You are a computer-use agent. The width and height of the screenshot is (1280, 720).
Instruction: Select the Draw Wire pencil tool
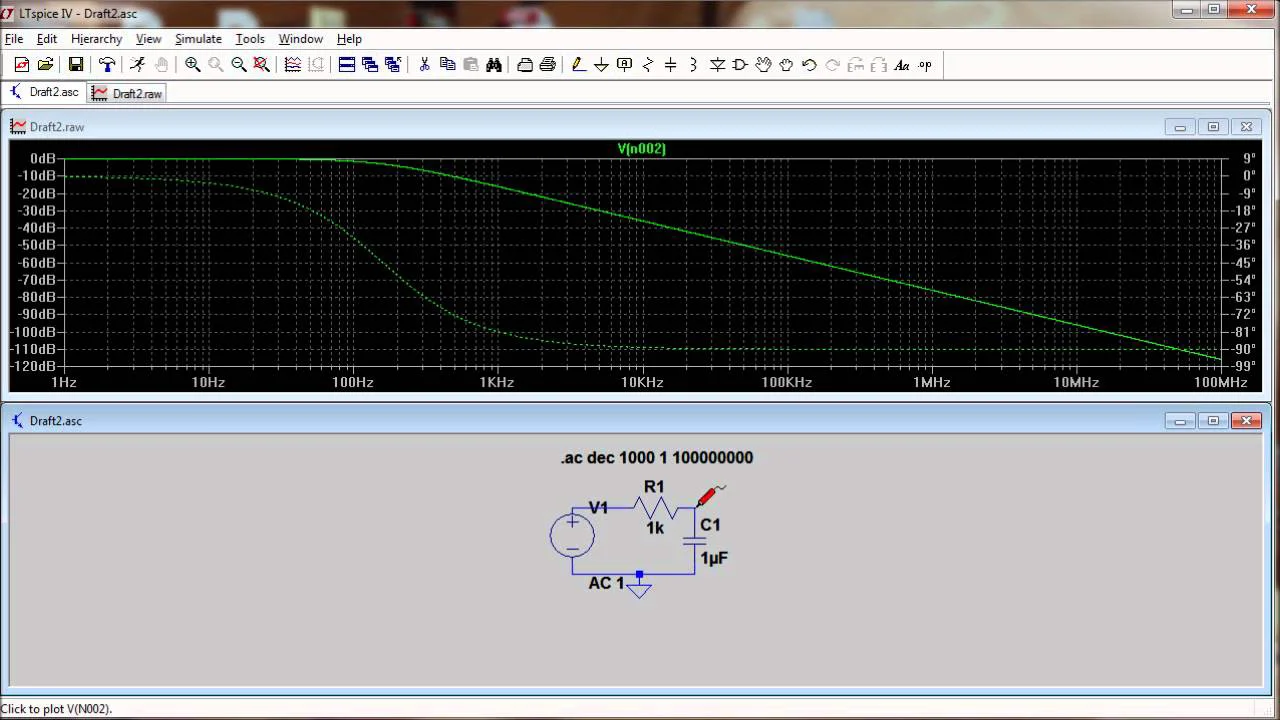coord(578,65)
